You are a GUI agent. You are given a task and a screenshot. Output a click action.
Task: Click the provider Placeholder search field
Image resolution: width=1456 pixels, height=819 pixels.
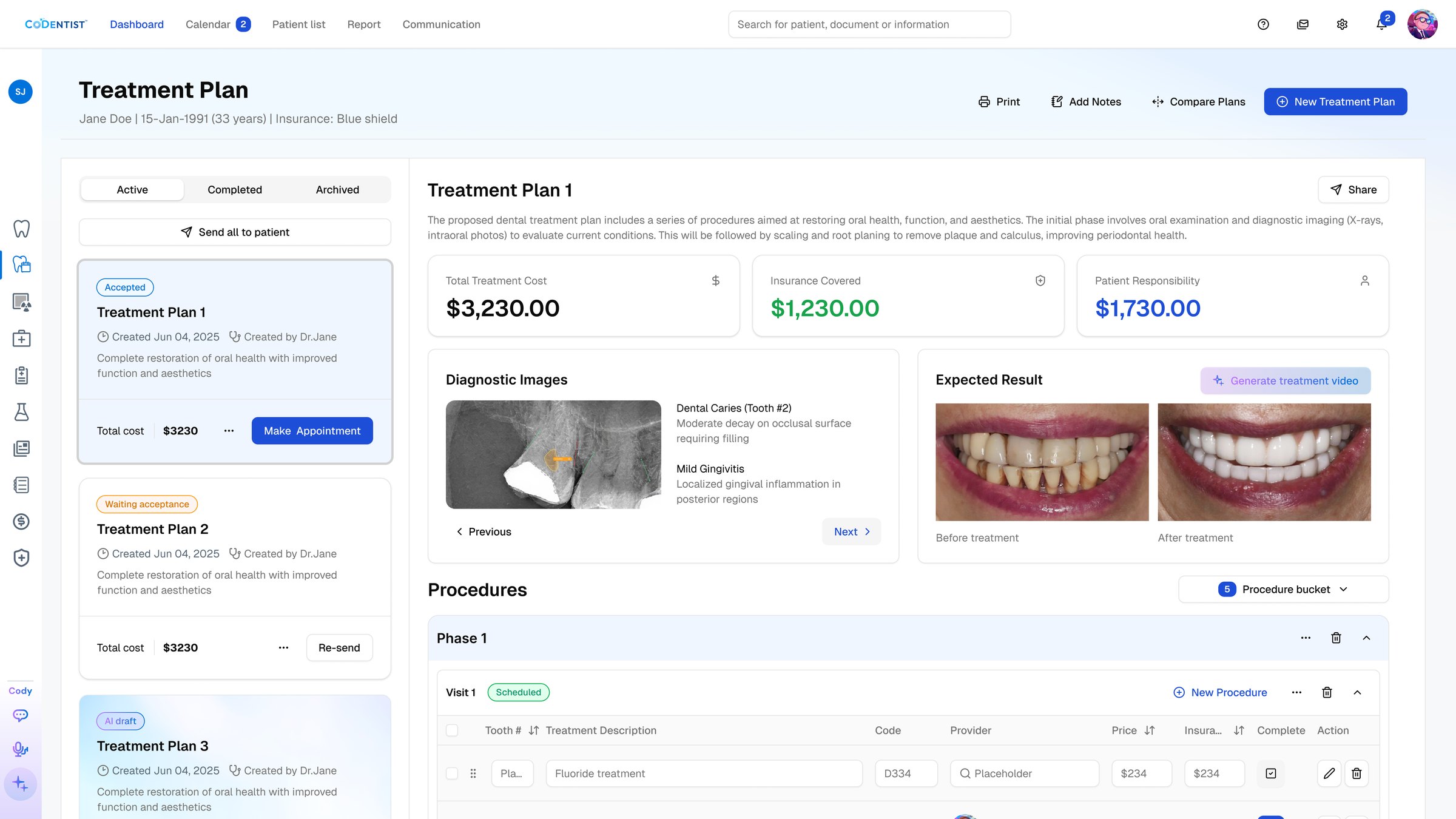(x=1024, y=773)
